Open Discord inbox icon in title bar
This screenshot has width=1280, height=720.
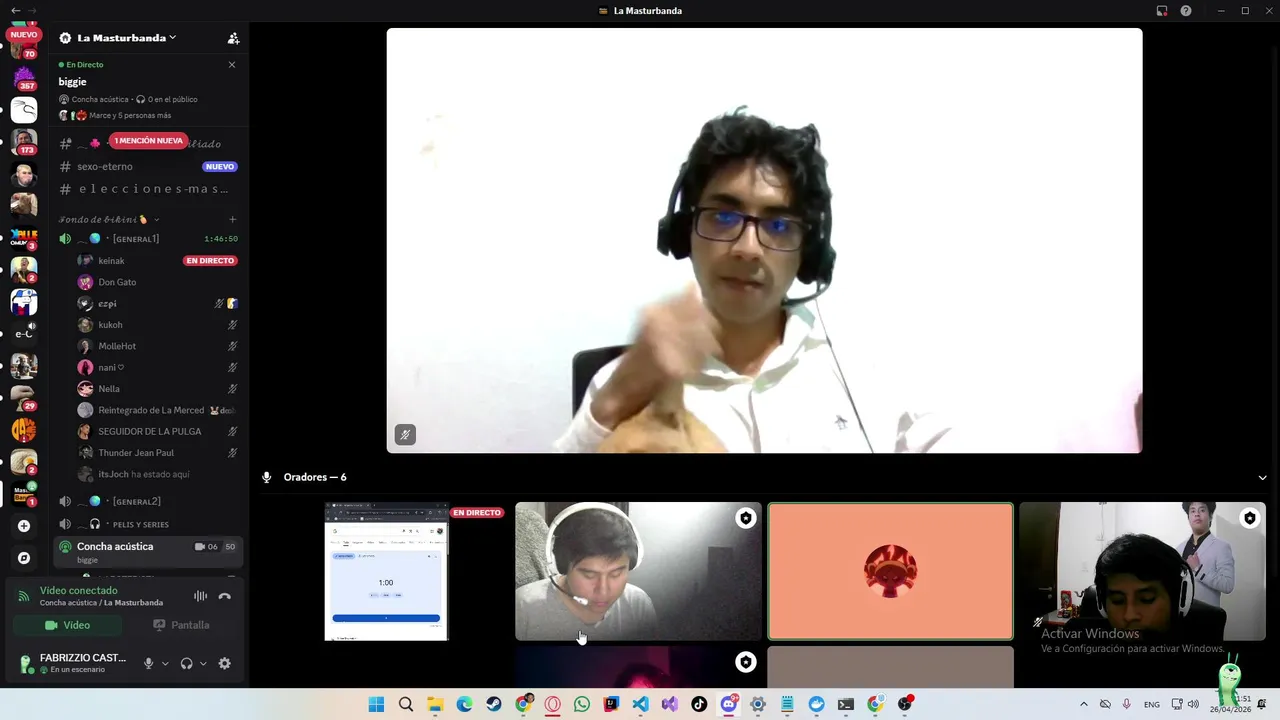(1162, 11)
